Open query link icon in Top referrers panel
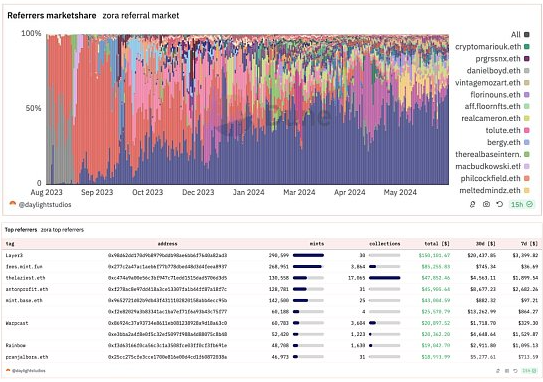 [x=498, y=371]
